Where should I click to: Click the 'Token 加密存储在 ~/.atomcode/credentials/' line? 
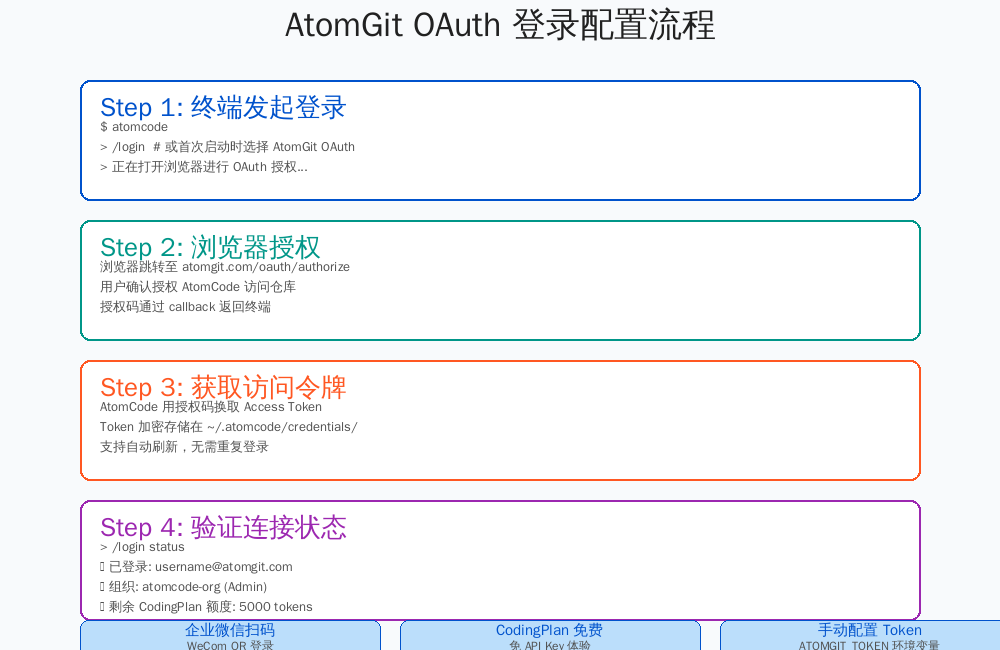228,427
